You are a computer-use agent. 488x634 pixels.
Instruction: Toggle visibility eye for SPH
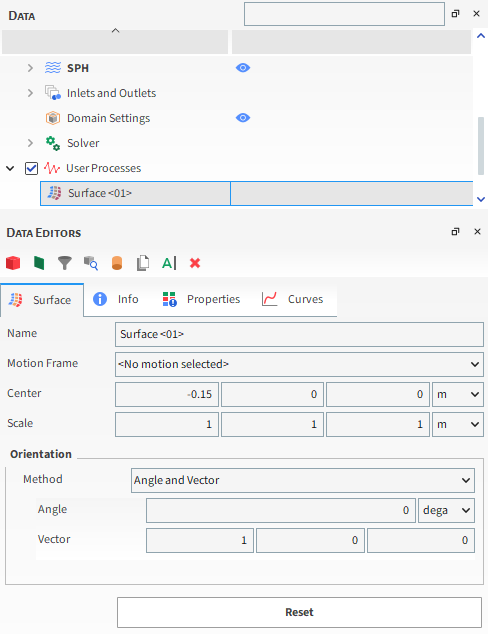click(243, 68)
